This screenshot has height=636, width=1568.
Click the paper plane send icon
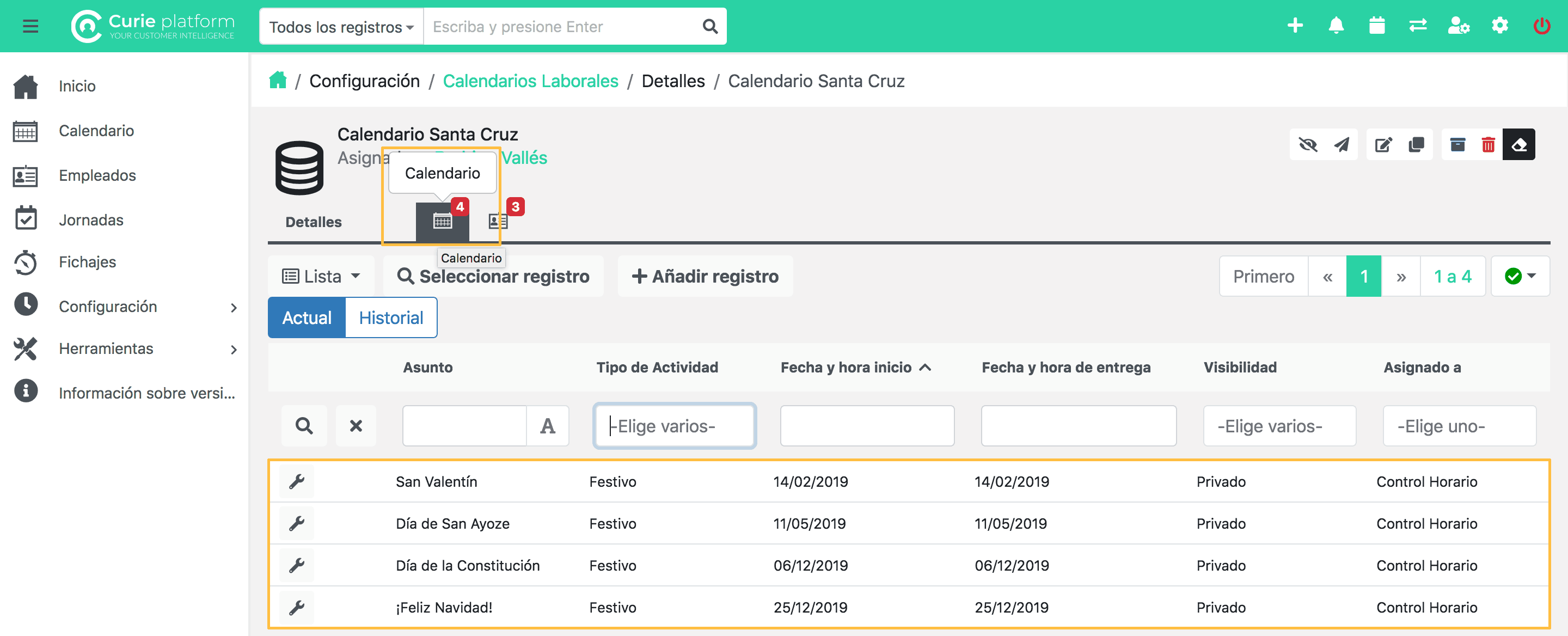click(1342, 145)
